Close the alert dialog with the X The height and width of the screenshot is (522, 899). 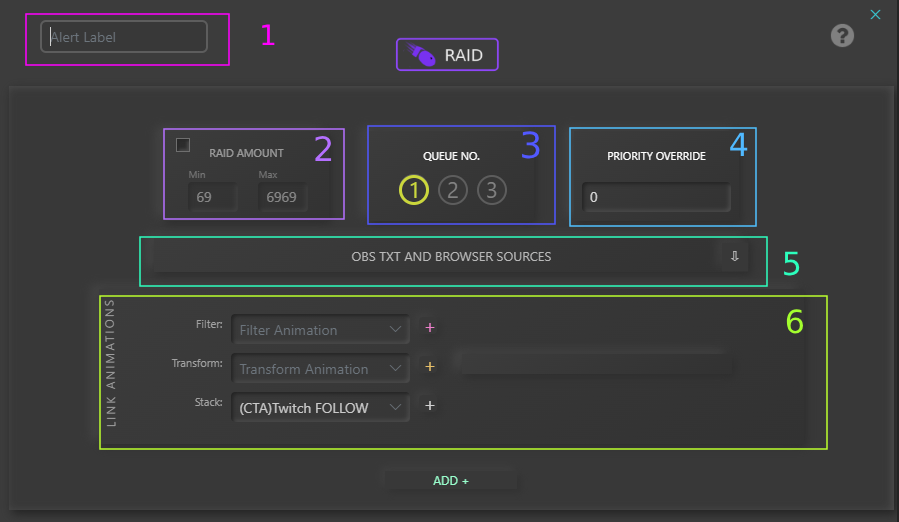point(875,14)
